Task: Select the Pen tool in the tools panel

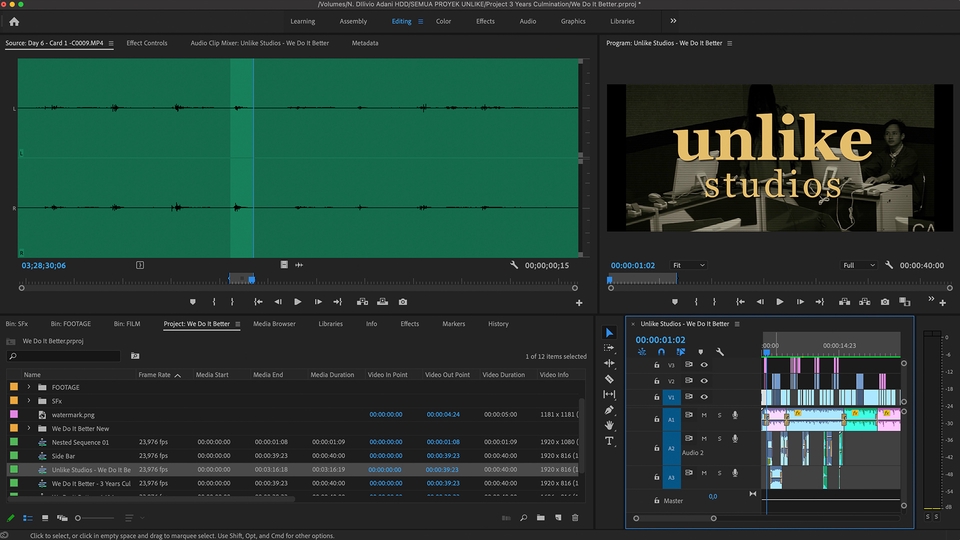Action: [609, 410]
